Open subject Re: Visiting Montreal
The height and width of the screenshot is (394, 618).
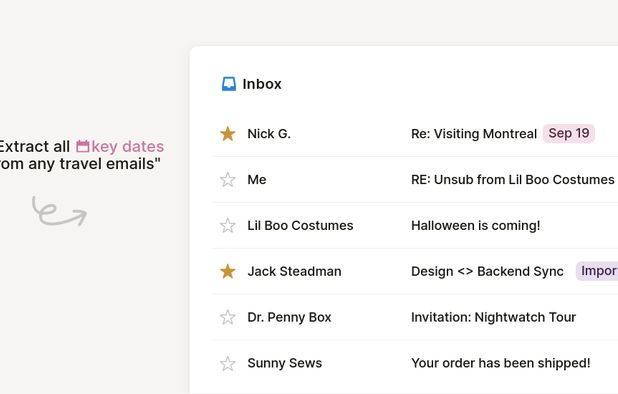pos(474,134)
